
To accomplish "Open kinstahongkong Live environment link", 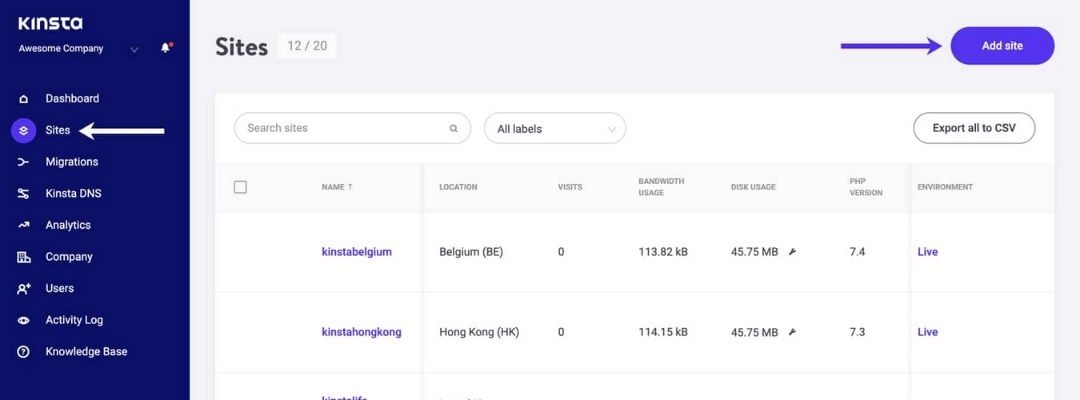I will (x=928, y=332).
